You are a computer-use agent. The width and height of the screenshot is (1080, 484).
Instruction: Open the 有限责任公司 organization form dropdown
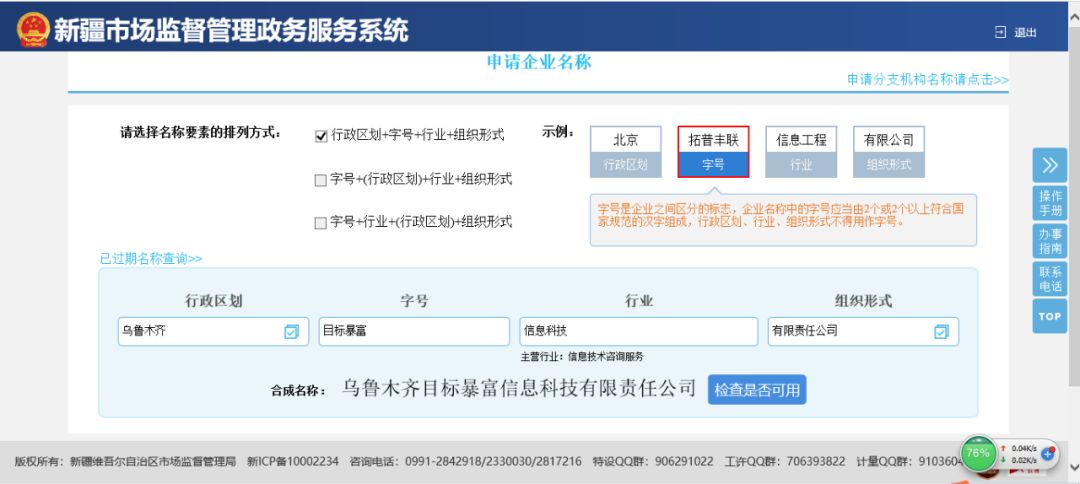tap(850, 332)
